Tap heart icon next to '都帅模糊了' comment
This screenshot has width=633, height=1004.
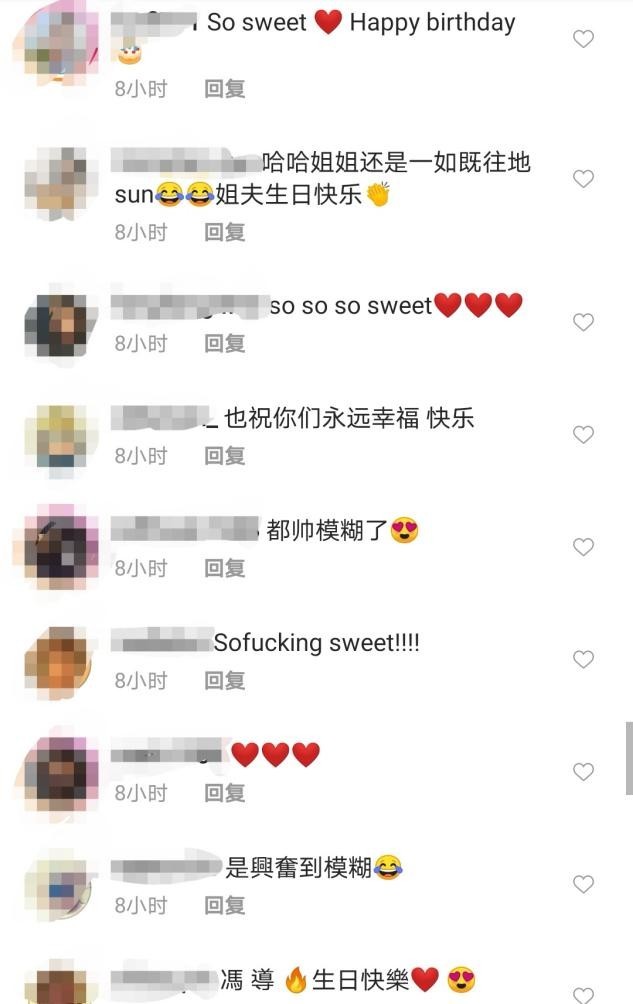click(583, 547)
